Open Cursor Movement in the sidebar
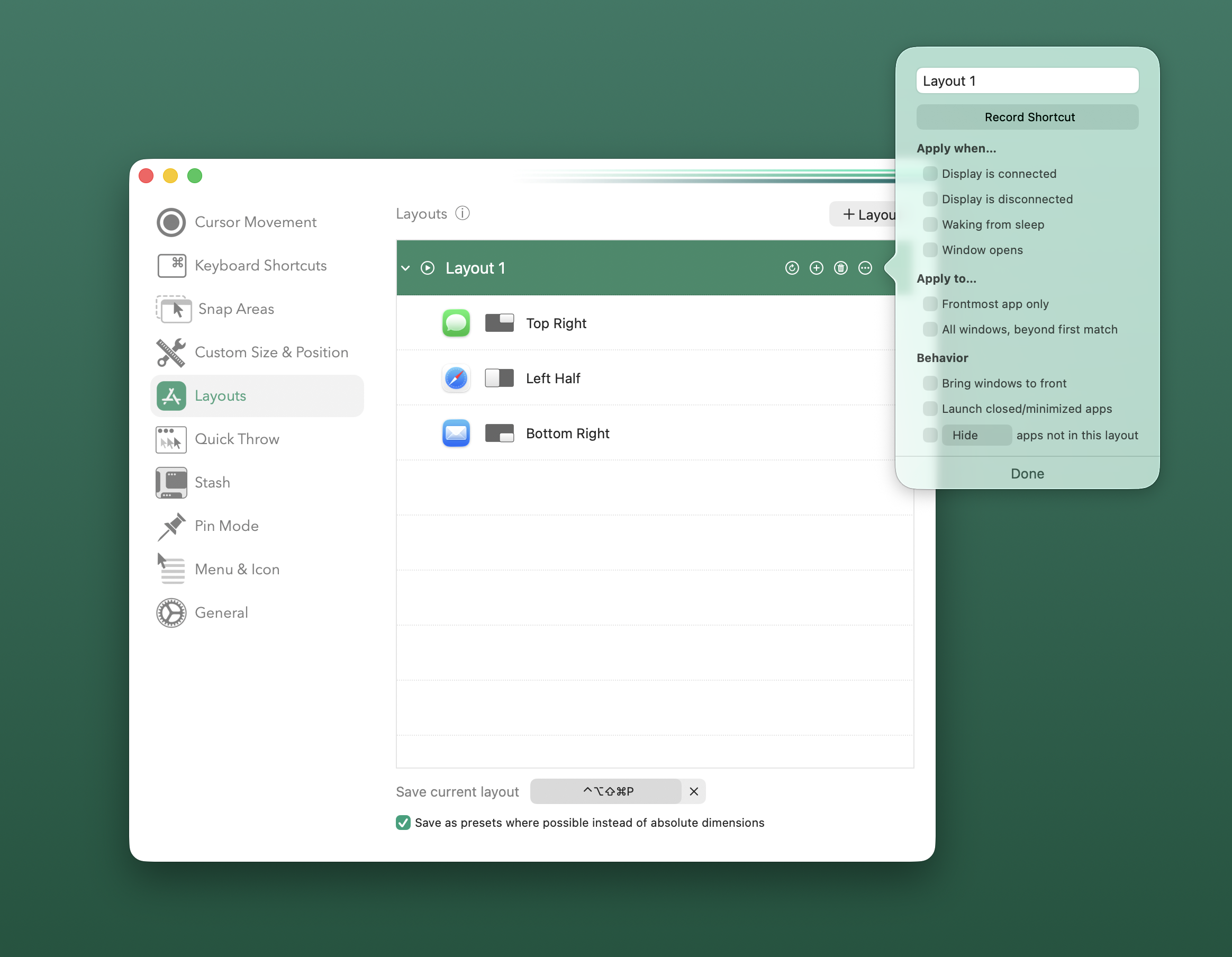The height and width of the screenshot is (957, 1232). click(x=257, y=222)
